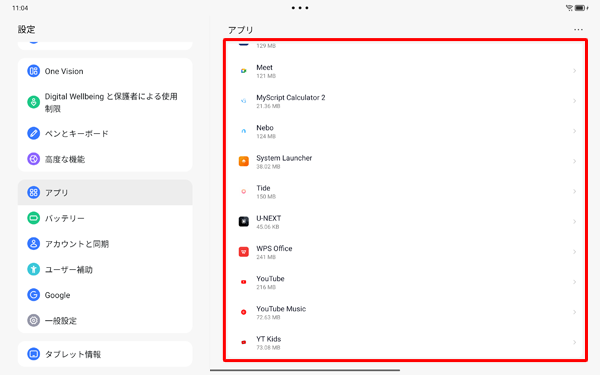Click the U-NEXT black app icon
This screenshot has height=375, width=600.
pyautogui.click(x=243, y=222)
